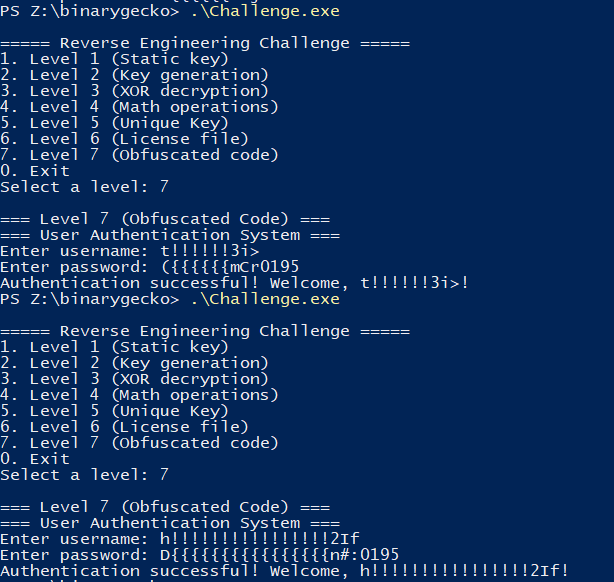The height and width of the screenshot is (582, 614).
Task: Click Level 6 (License file) in second menu
Action: point(124,427)
